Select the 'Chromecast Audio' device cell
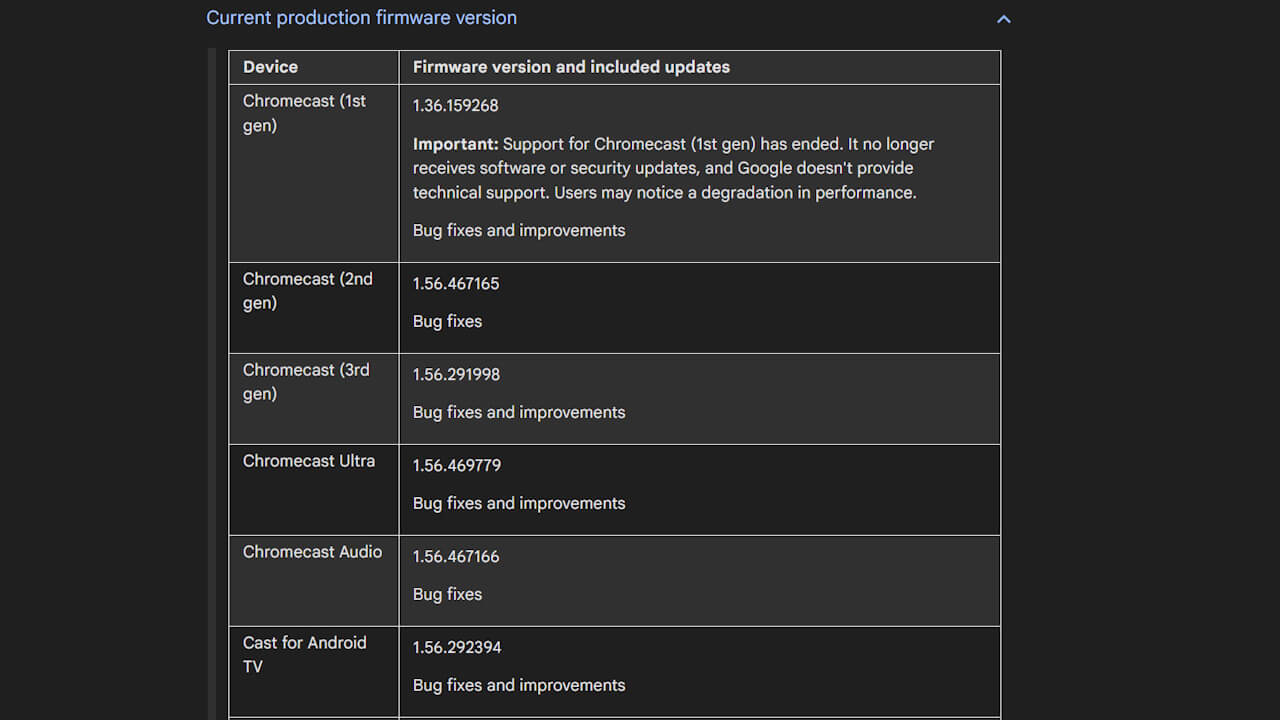1280x720 pixels. 312,552
